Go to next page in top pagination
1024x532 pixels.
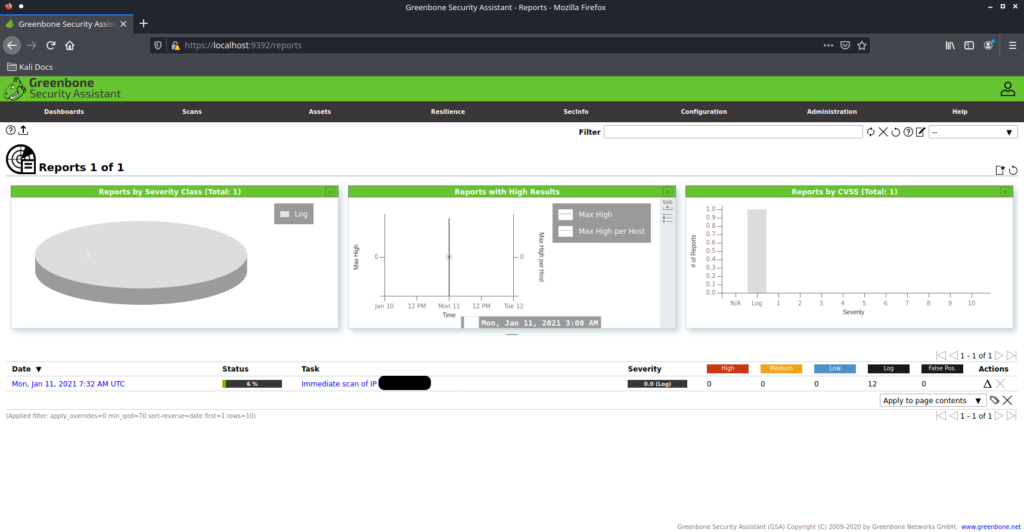click(999, 356)
